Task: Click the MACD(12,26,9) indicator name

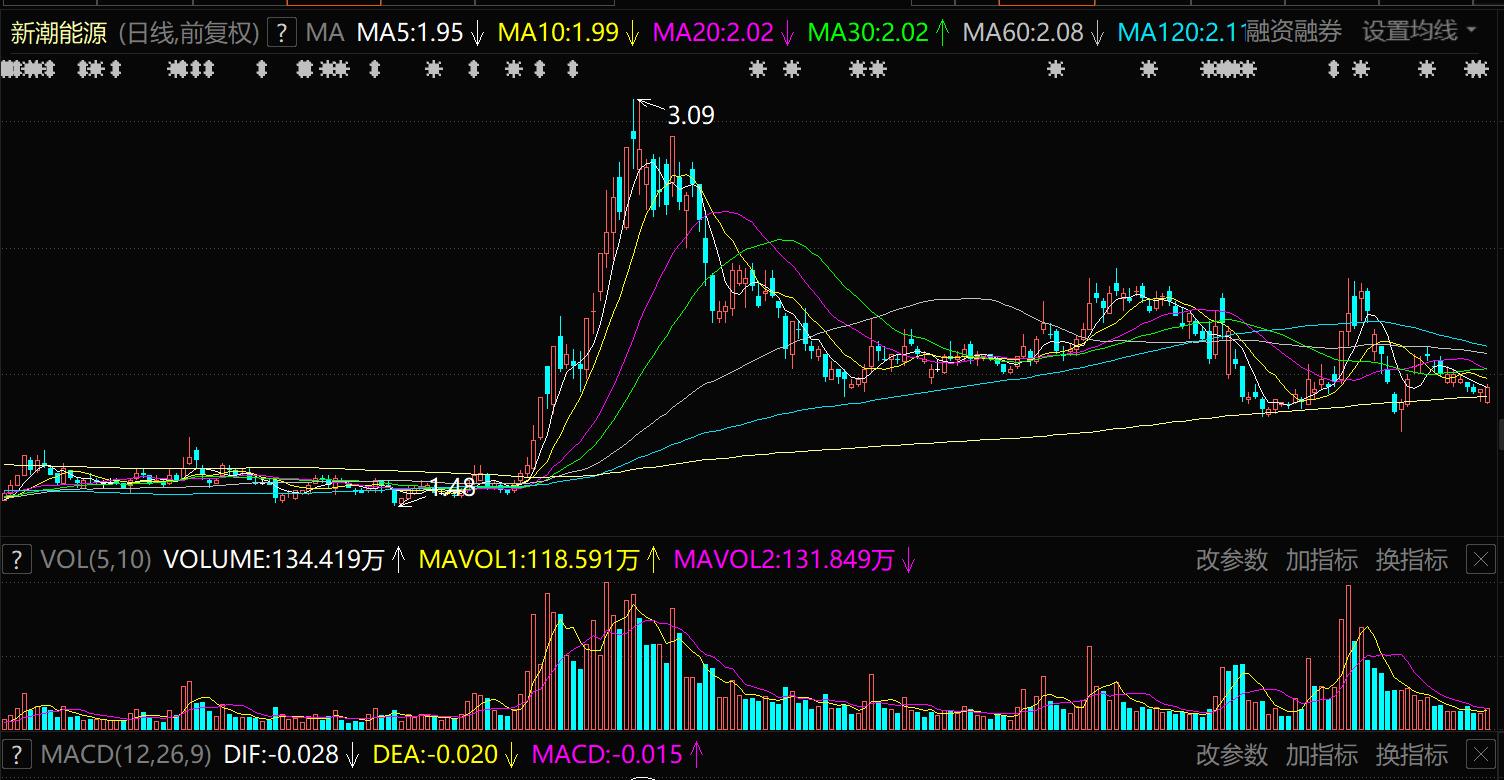Action: pos(126,754)
